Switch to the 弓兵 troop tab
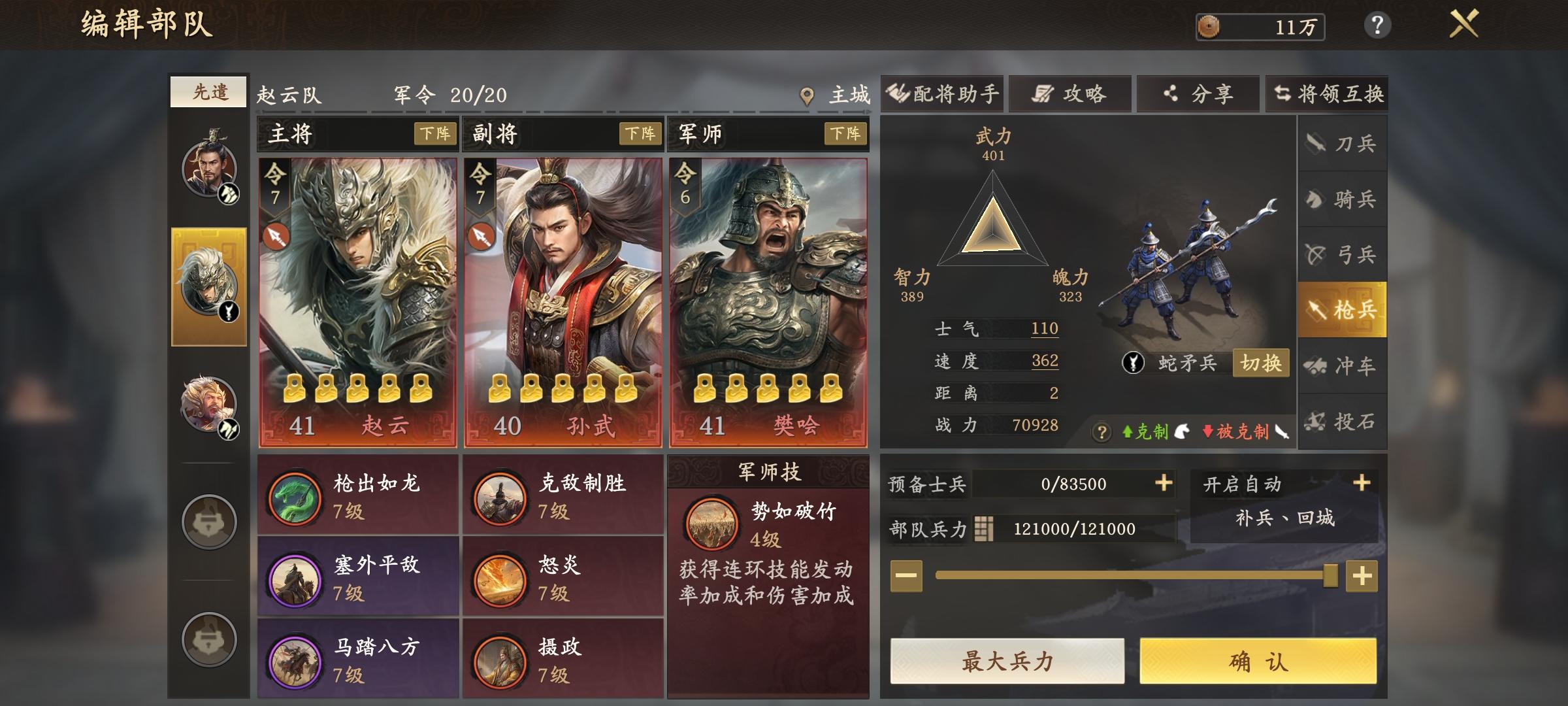 [x=1342, y=254]
